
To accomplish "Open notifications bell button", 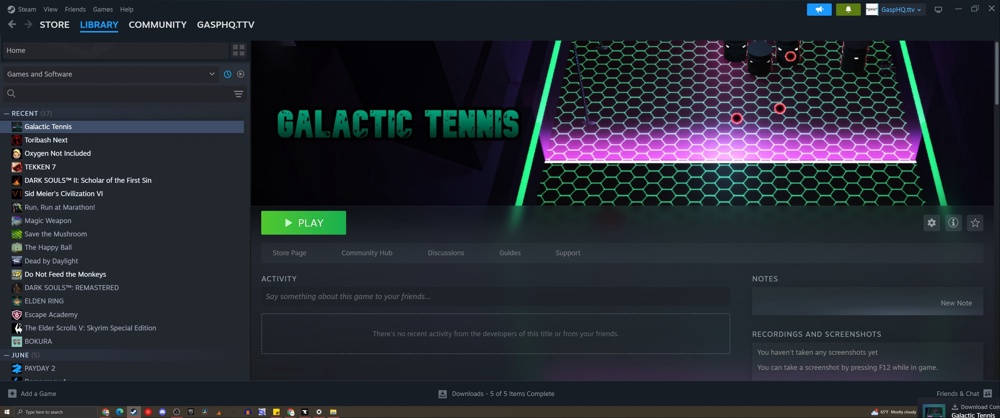I will tap(848, 10).
